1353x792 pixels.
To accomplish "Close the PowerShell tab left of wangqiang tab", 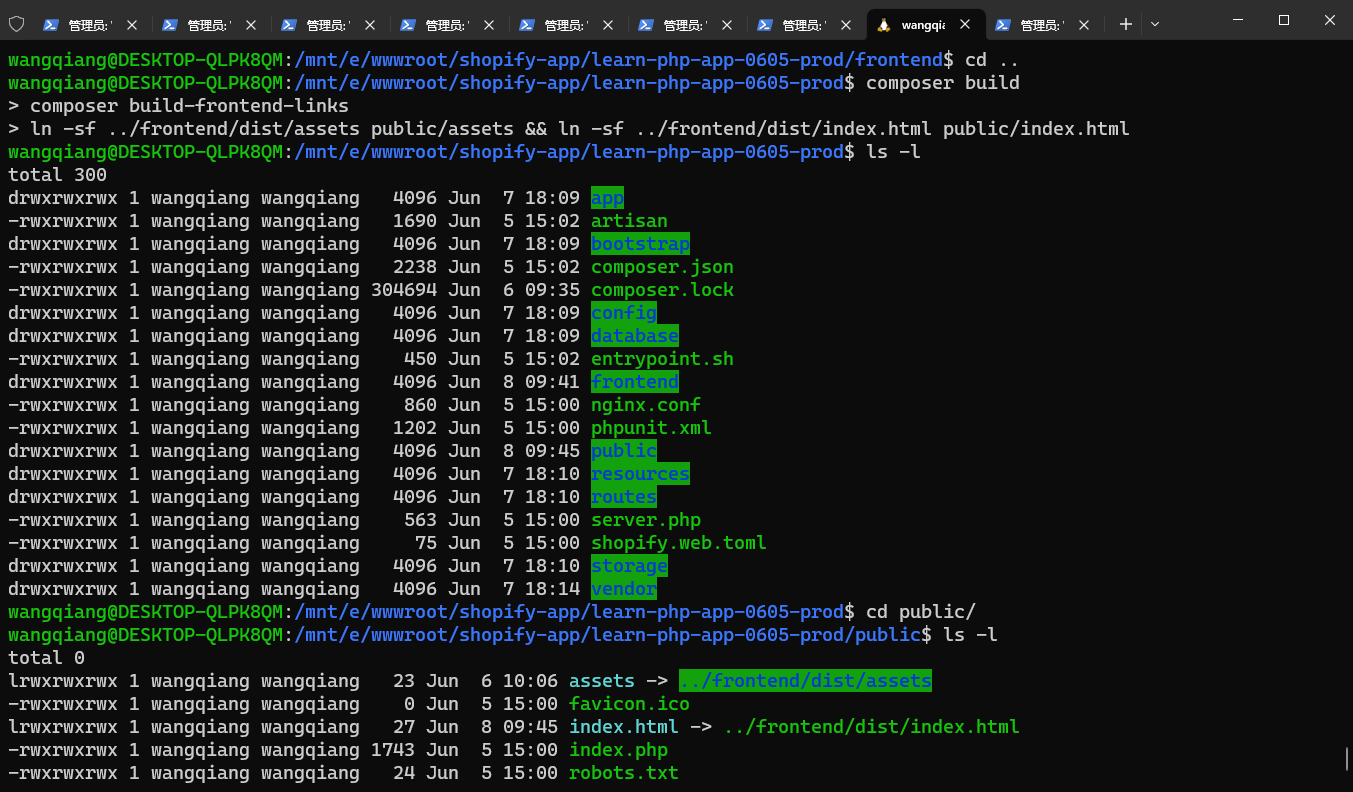I will coord(846,25).
